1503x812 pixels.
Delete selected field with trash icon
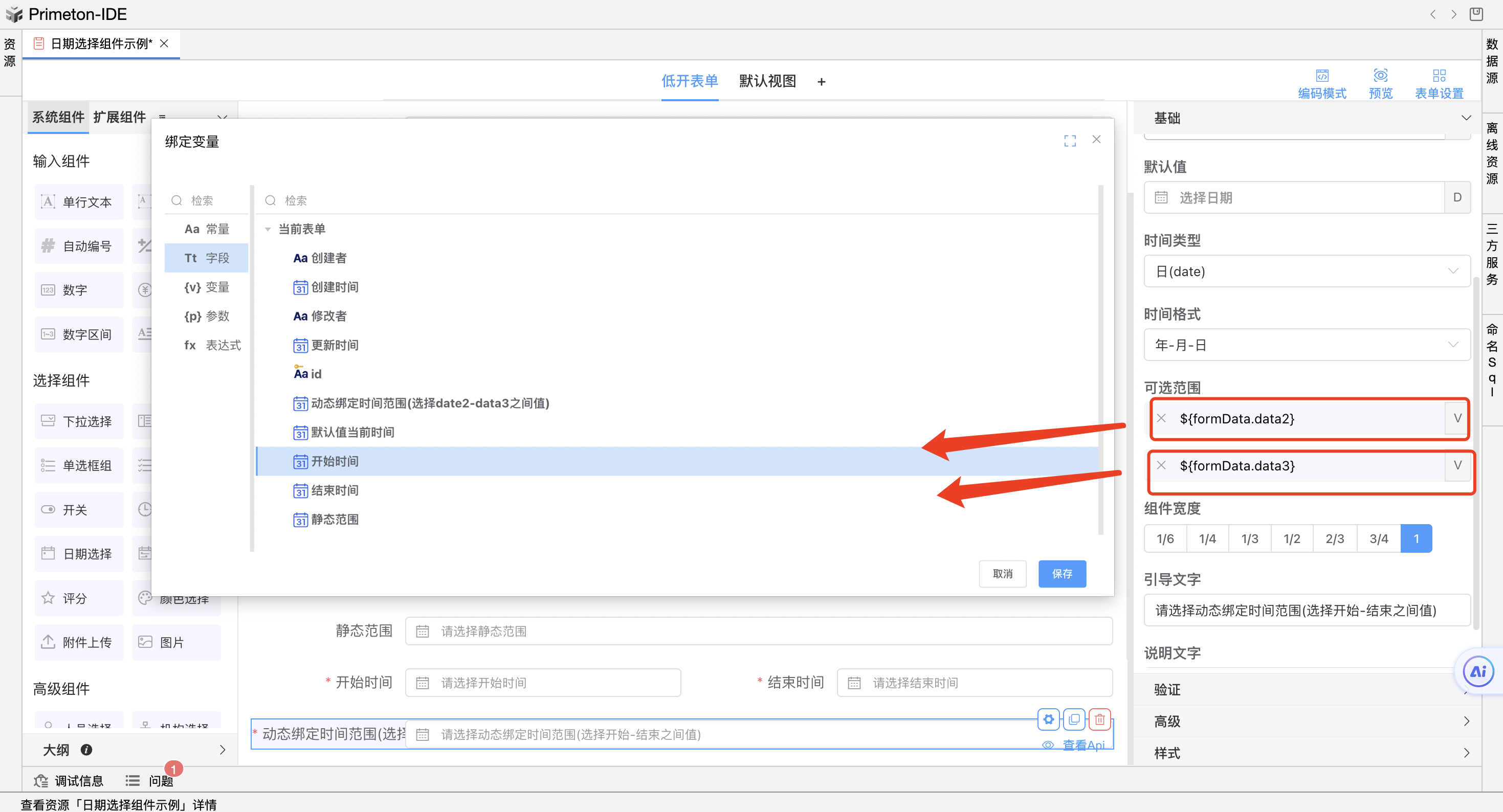click(1099, 719)
